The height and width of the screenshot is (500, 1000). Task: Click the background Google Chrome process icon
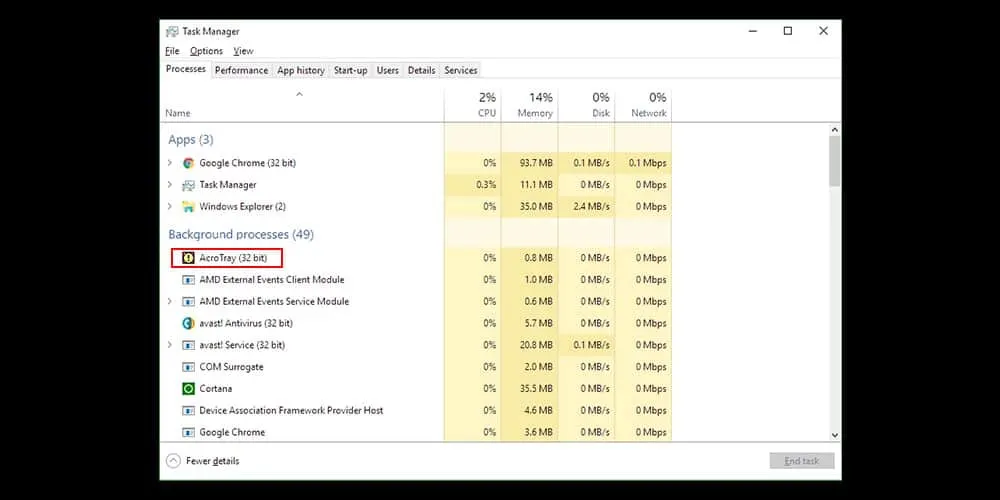(188, 432)
